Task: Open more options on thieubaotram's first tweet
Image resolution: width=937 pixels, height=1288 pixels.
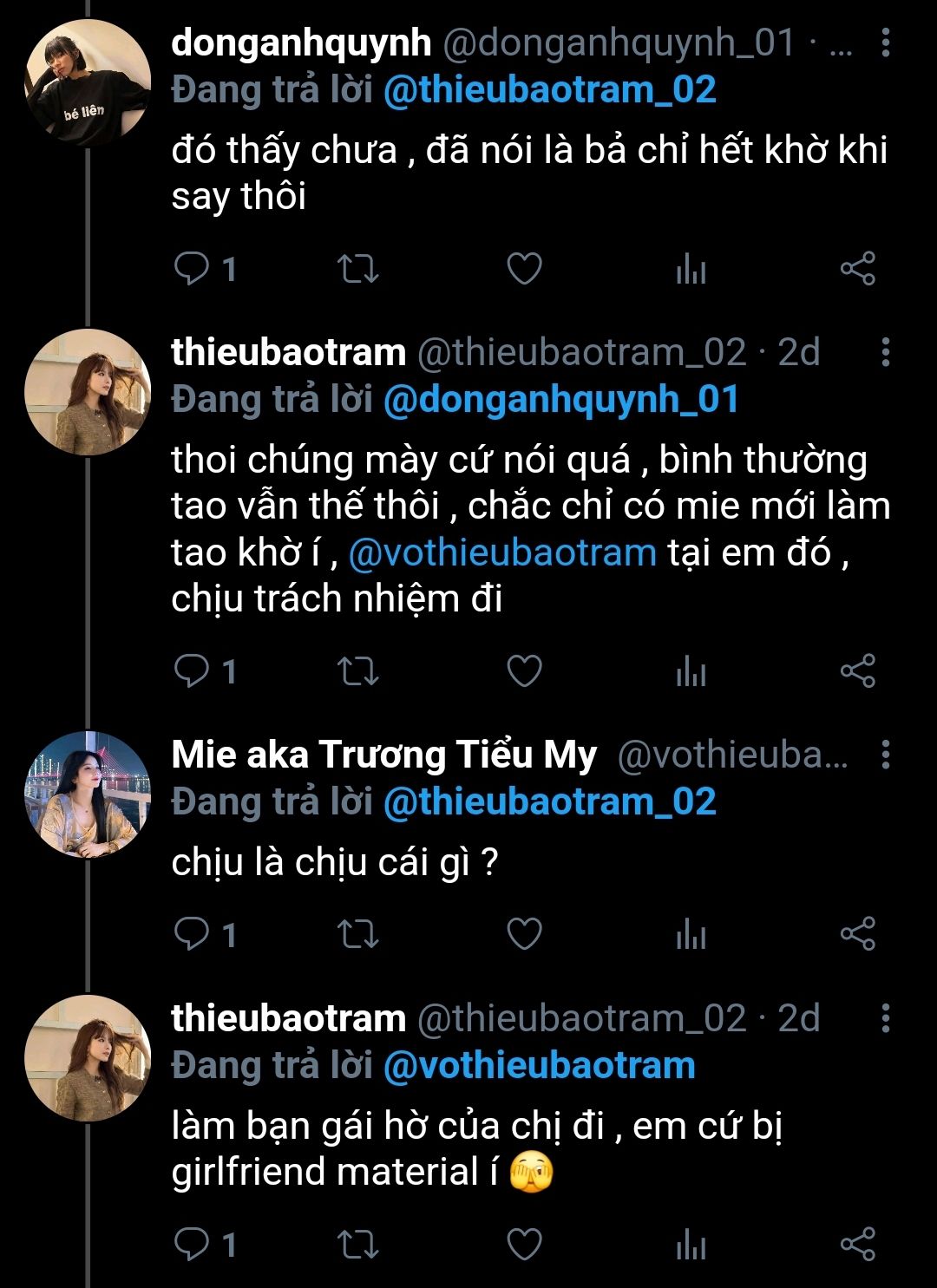Action: tap(885, 352)
